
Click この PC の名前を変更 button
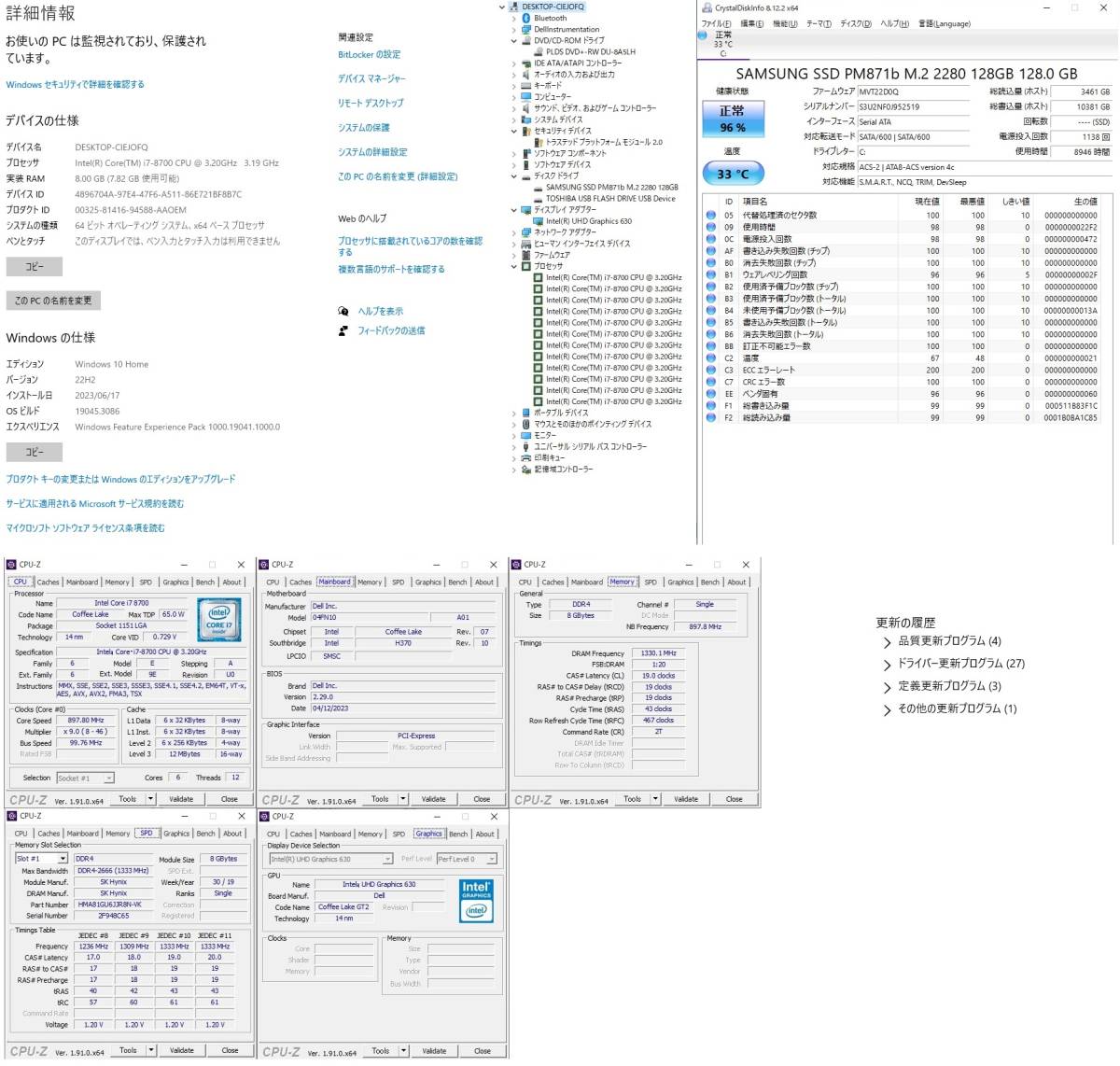(53, 301)
